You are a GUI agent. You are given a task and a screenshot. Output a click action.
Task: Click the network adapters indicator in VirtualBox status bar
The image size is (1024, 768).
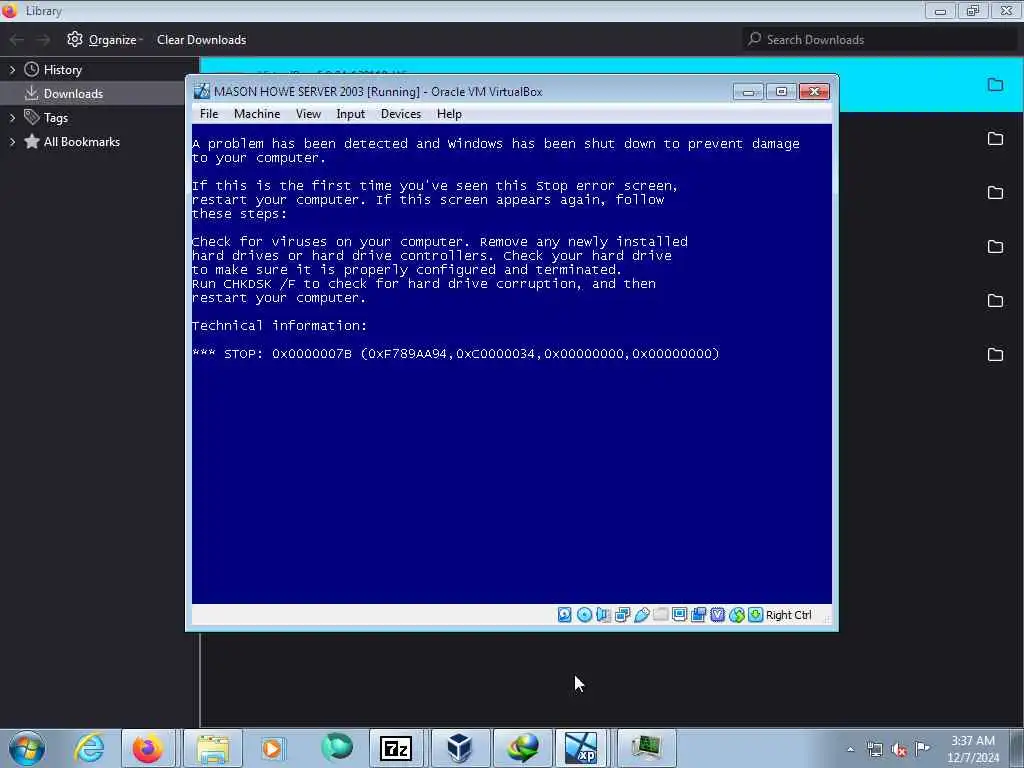tap(622, 615)
